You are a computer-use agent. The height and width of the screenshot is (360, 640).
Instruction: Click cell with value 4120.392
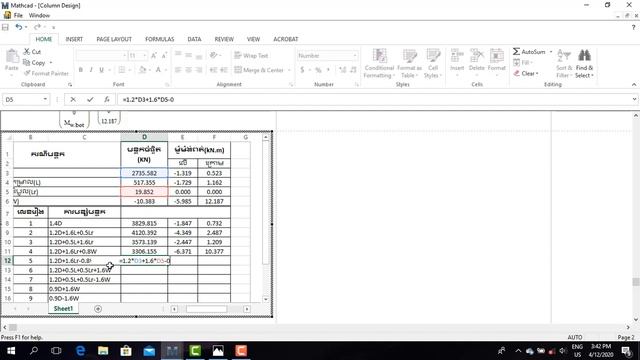[x=144, y=233]
